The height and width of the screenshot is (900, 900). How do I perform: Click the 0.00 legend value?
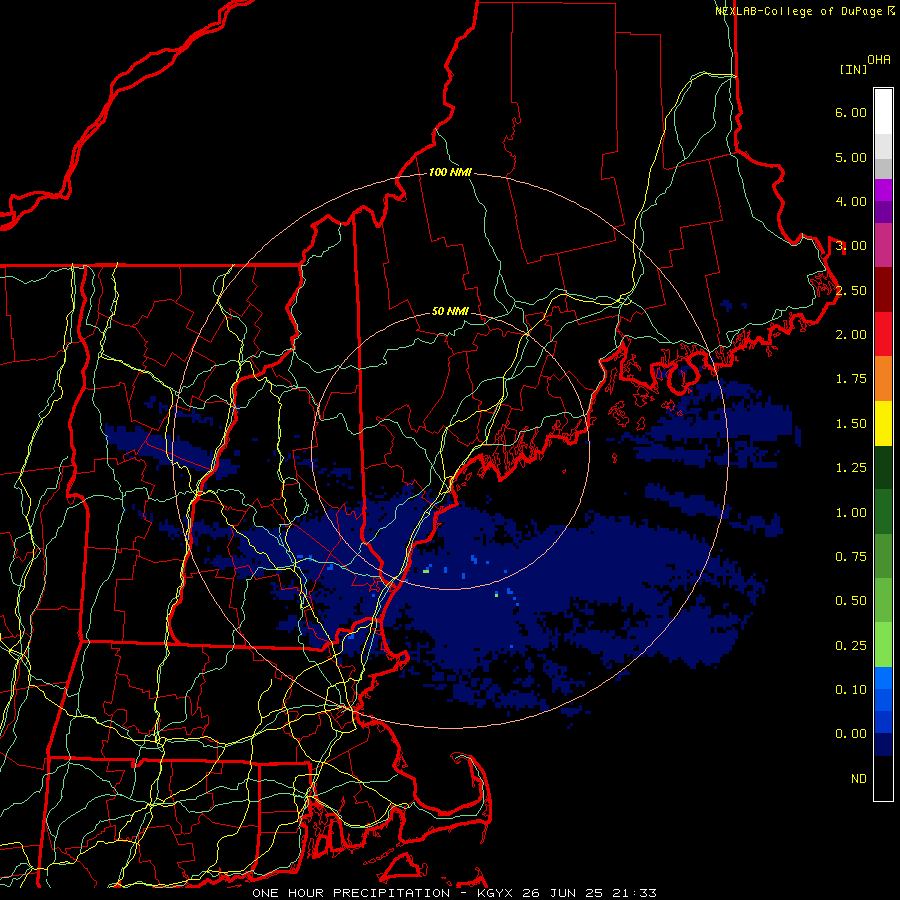[851, 734]
